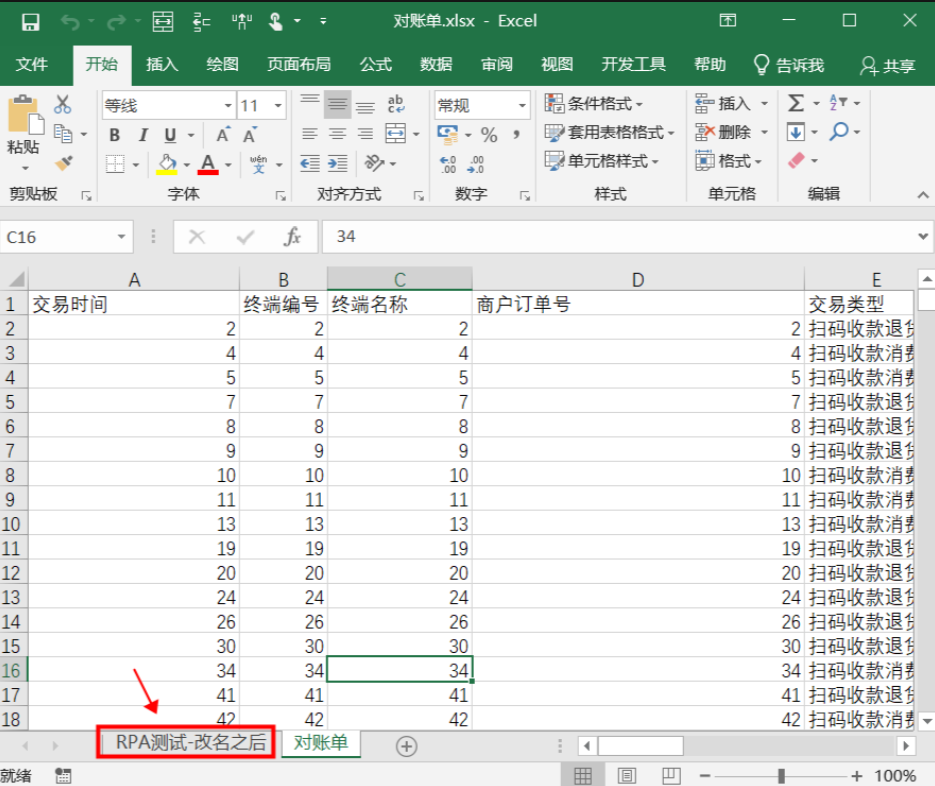The image size is (935, 786).
Task: Open the font name combo box 等线
Action: point(169,106)
